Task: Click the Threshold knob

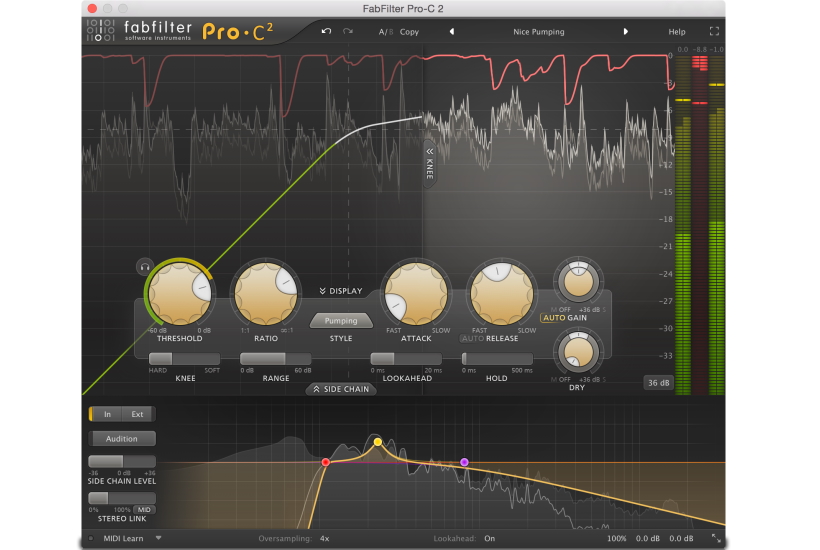Action: pyautogui.click(x=179, y=293)
